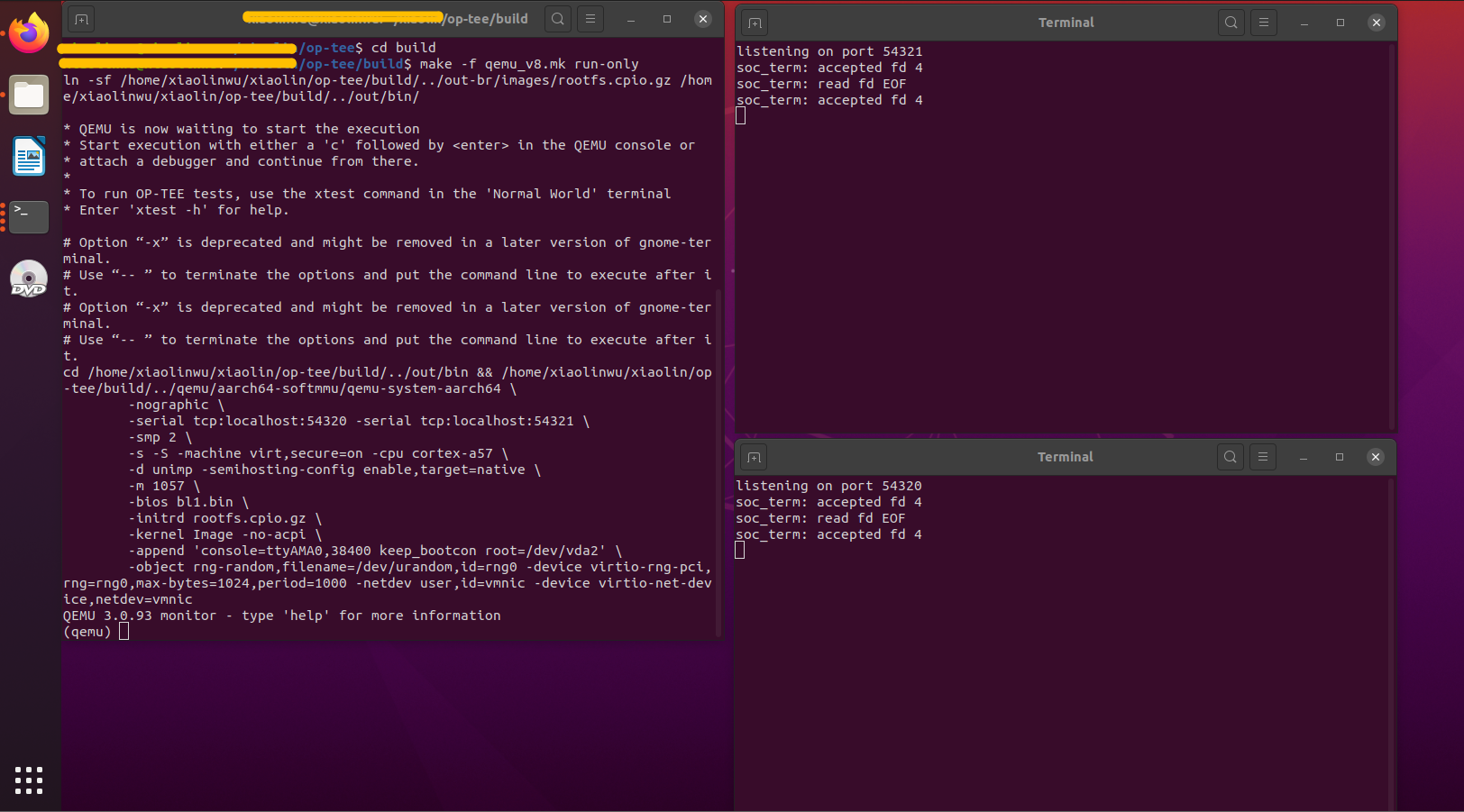This screenshot has height=812, width=1464.
Task: Click the 'Terminal' title of port 54320 window
Action: (1066, 457)
